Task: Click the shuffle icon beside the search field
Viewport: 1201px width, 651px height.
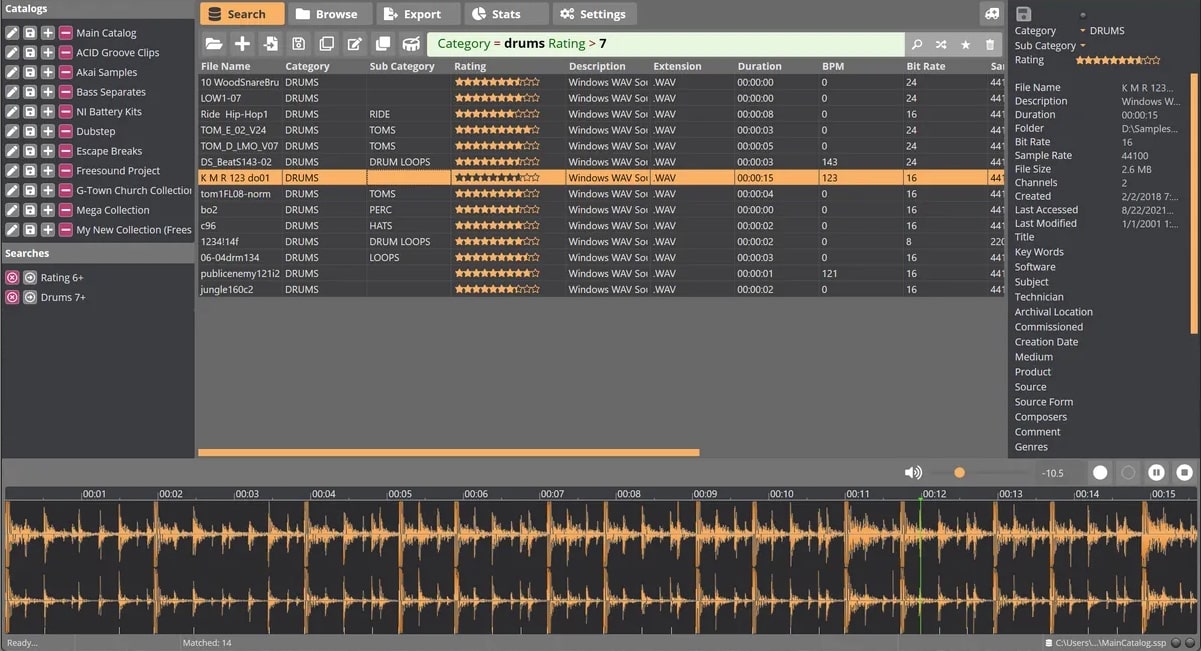Action: click(x=941, y=44)
